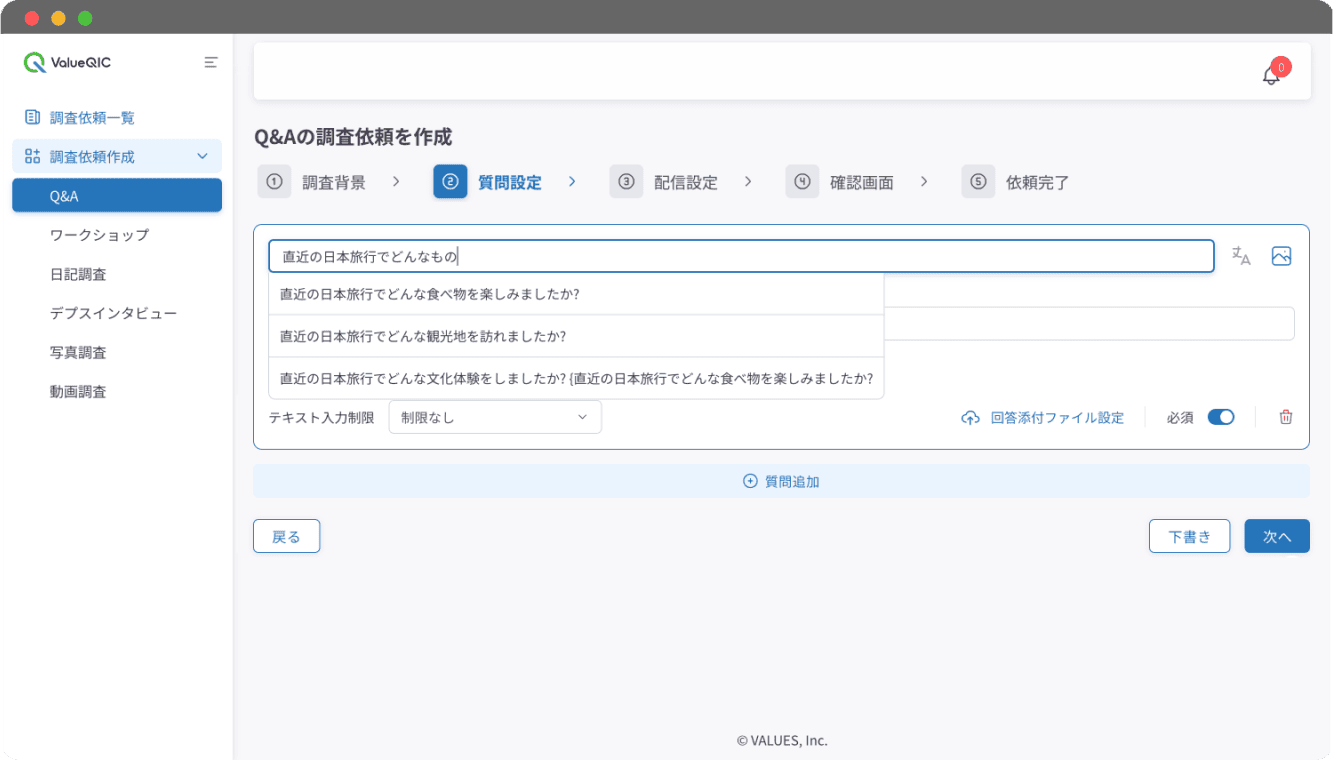Click the plus icon in the 質問追加 bar
Screen dimensions: 1334x760
coord(749,481)
